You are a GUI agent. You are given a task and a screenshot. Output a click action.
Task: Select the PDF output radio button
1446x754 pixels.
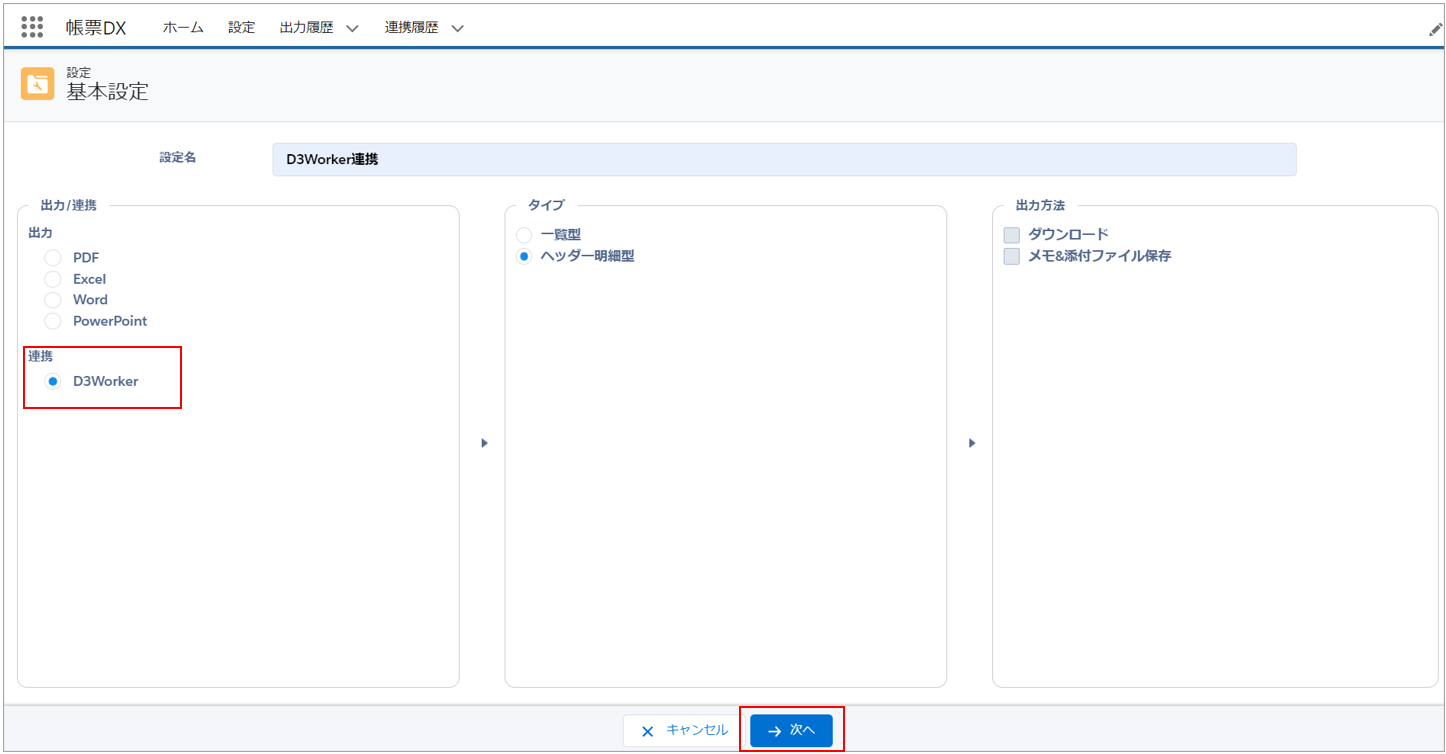click(52, 257)
